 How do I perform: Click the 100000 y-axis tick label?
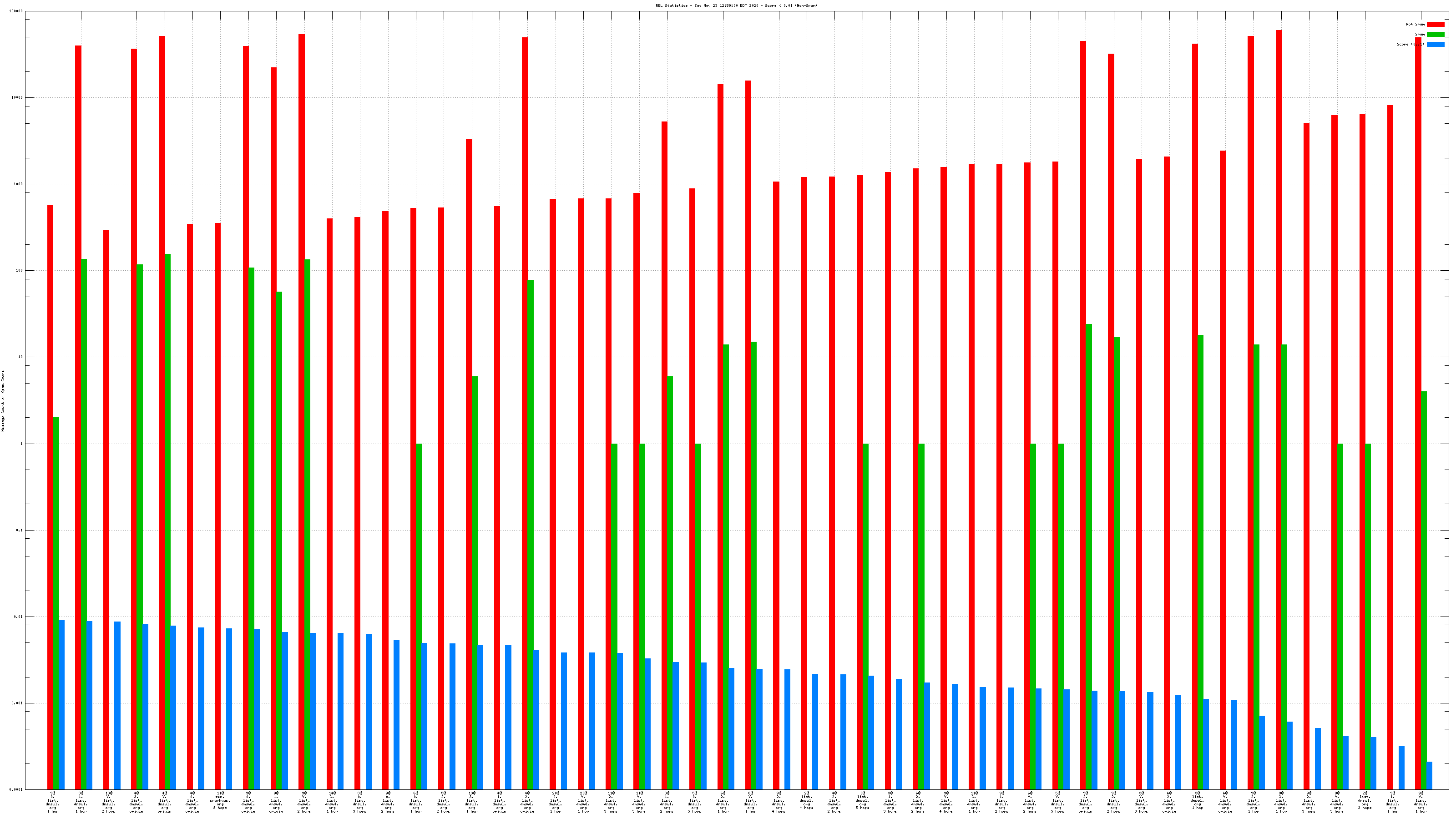tap(16, 11)
